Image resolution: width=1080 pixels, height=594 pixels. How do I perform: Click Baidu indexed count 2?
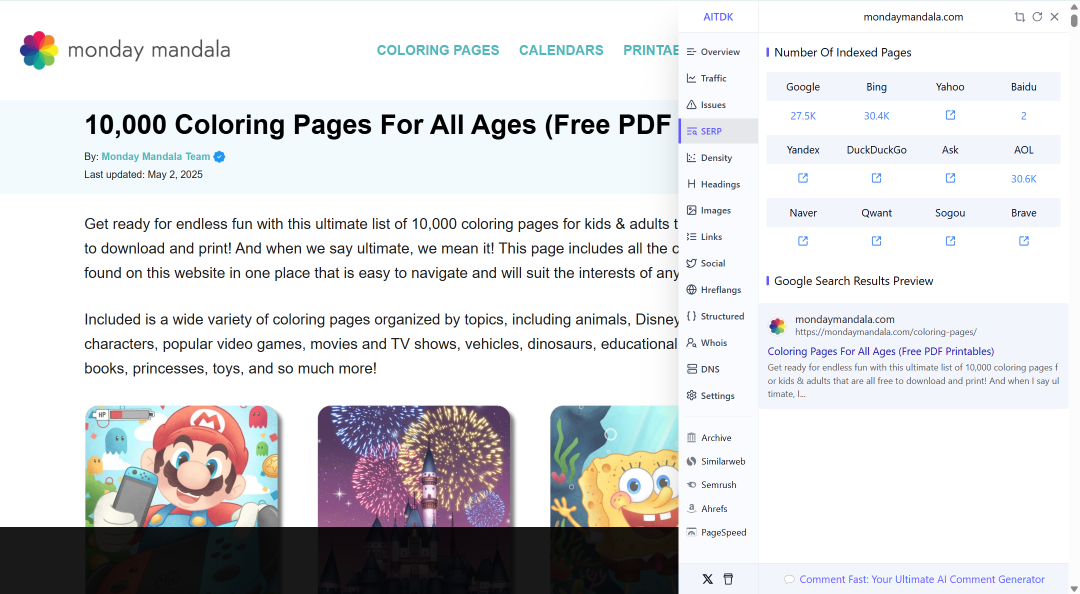click(x=1024, y=116)
